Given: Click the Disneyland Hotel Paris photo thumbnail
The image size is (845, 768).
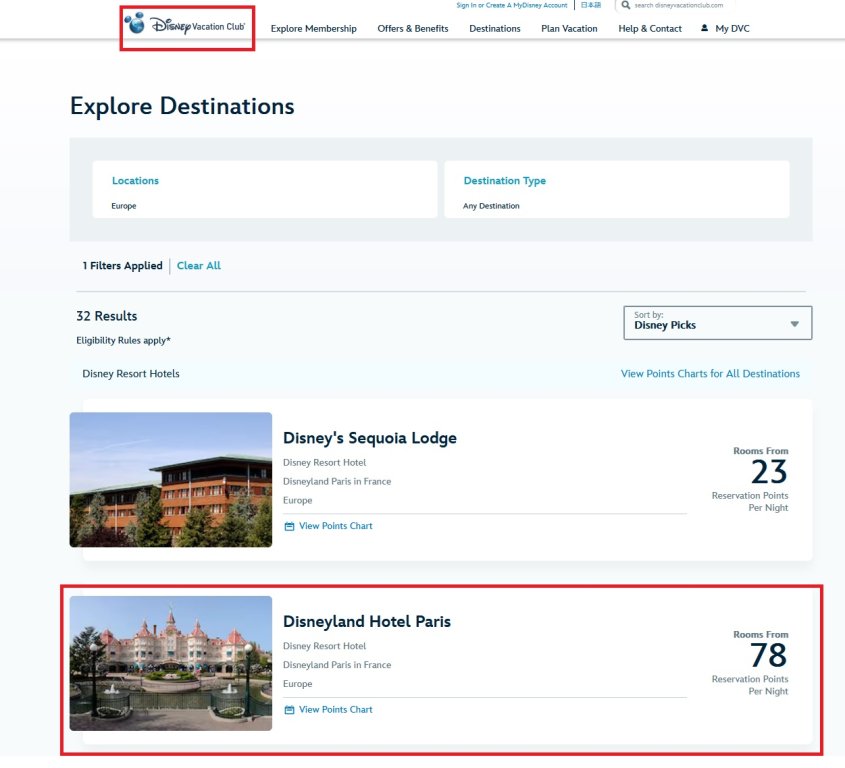Looking at the screenshot, I should click(x=171, y=663).
